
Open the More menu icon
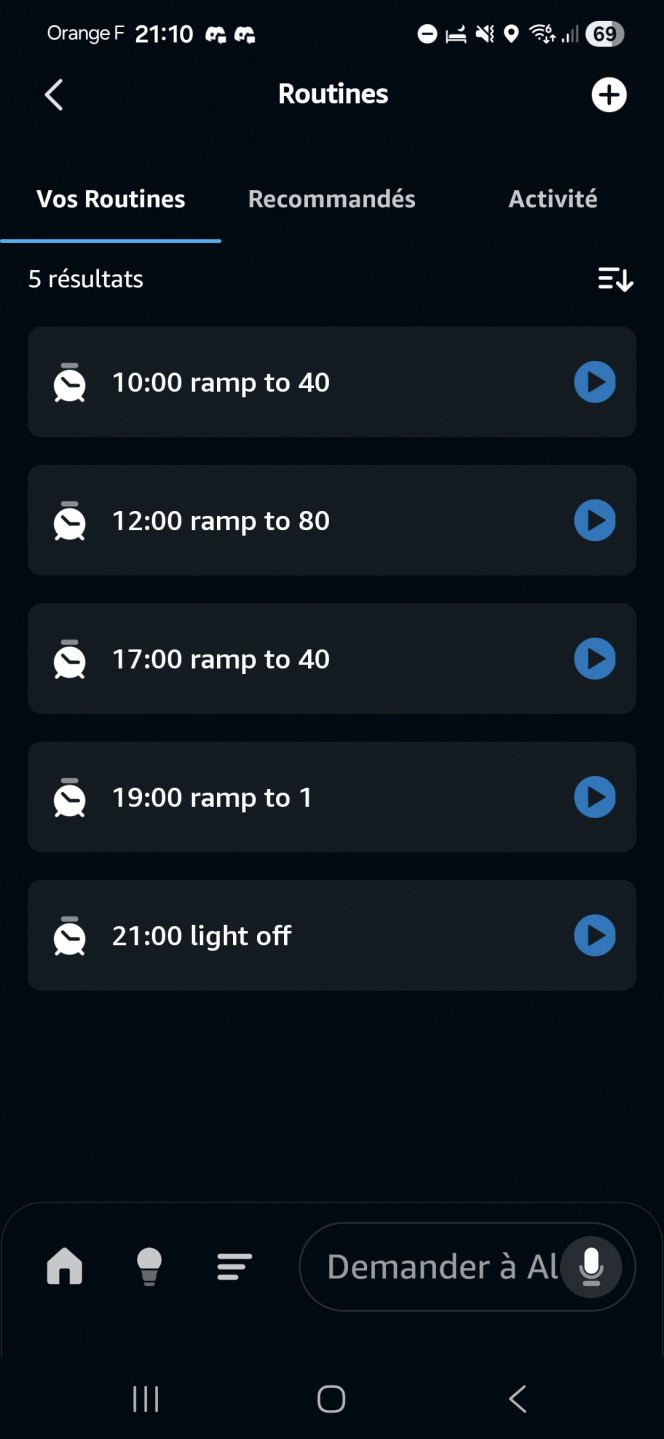pos(234,1267)
